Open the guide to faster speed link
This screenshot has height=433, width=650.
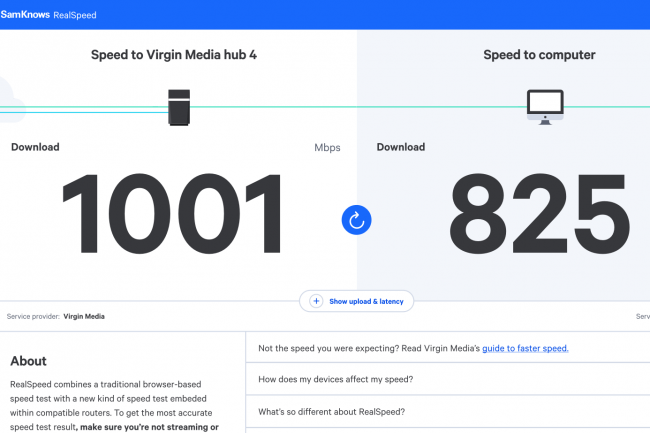point(525,348)
